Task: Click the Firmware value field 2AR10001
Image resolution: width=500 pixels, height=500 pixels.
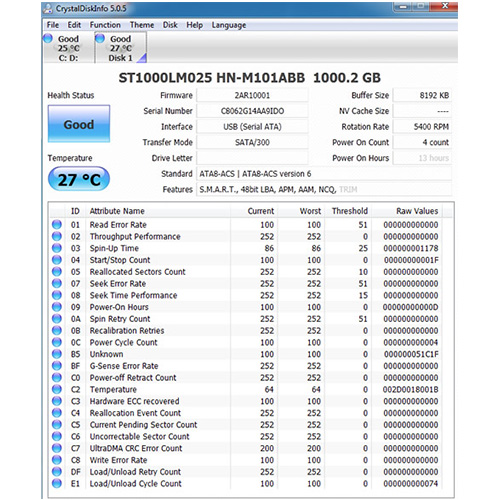Action: coord(252,95)
